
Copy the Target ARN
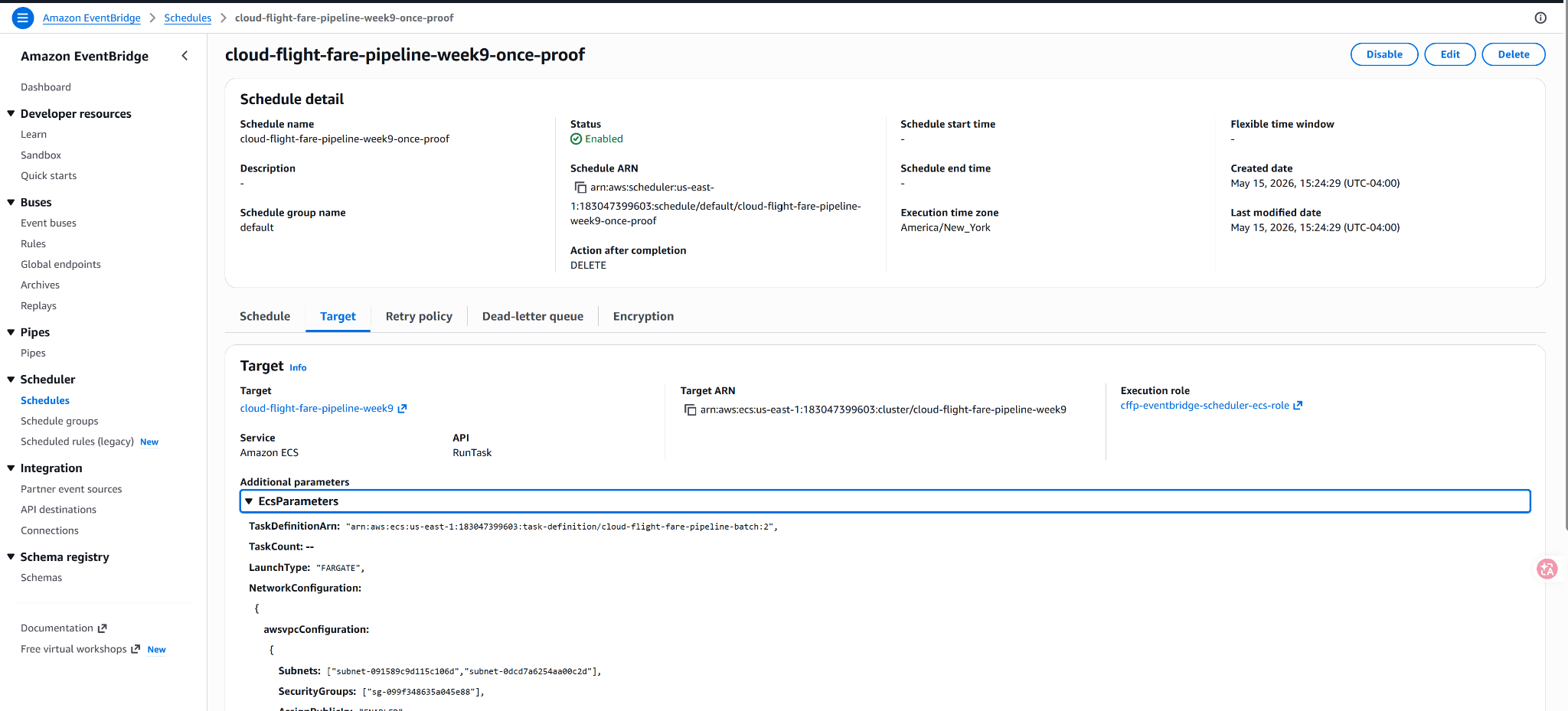click(690, 410)
